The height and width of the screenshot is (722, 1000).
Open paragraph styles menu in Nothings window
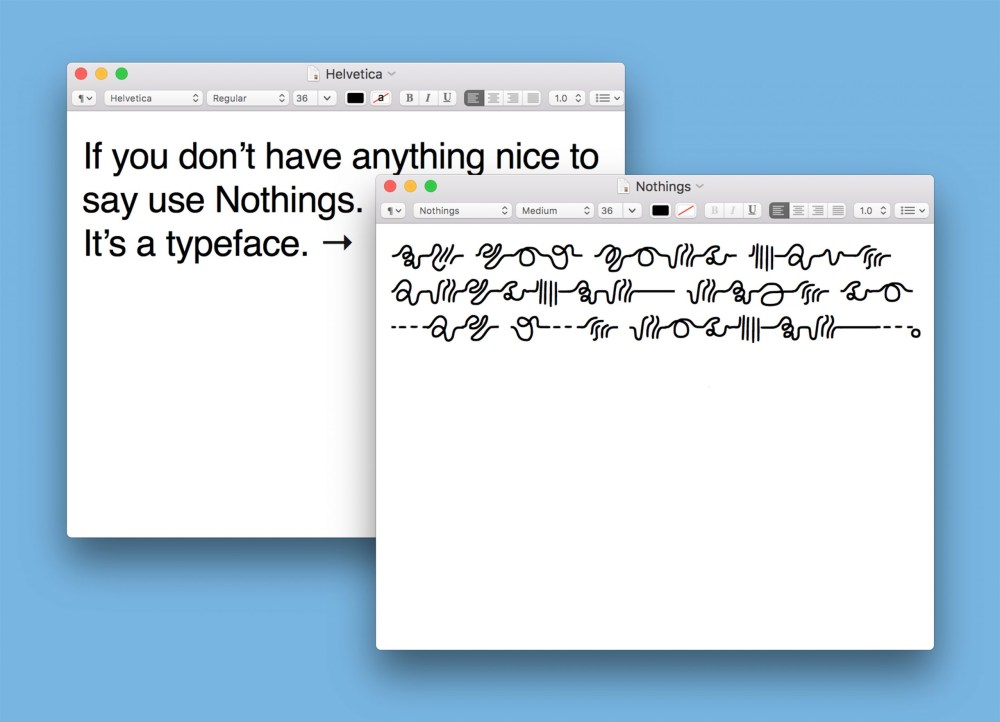pos(394,211)
